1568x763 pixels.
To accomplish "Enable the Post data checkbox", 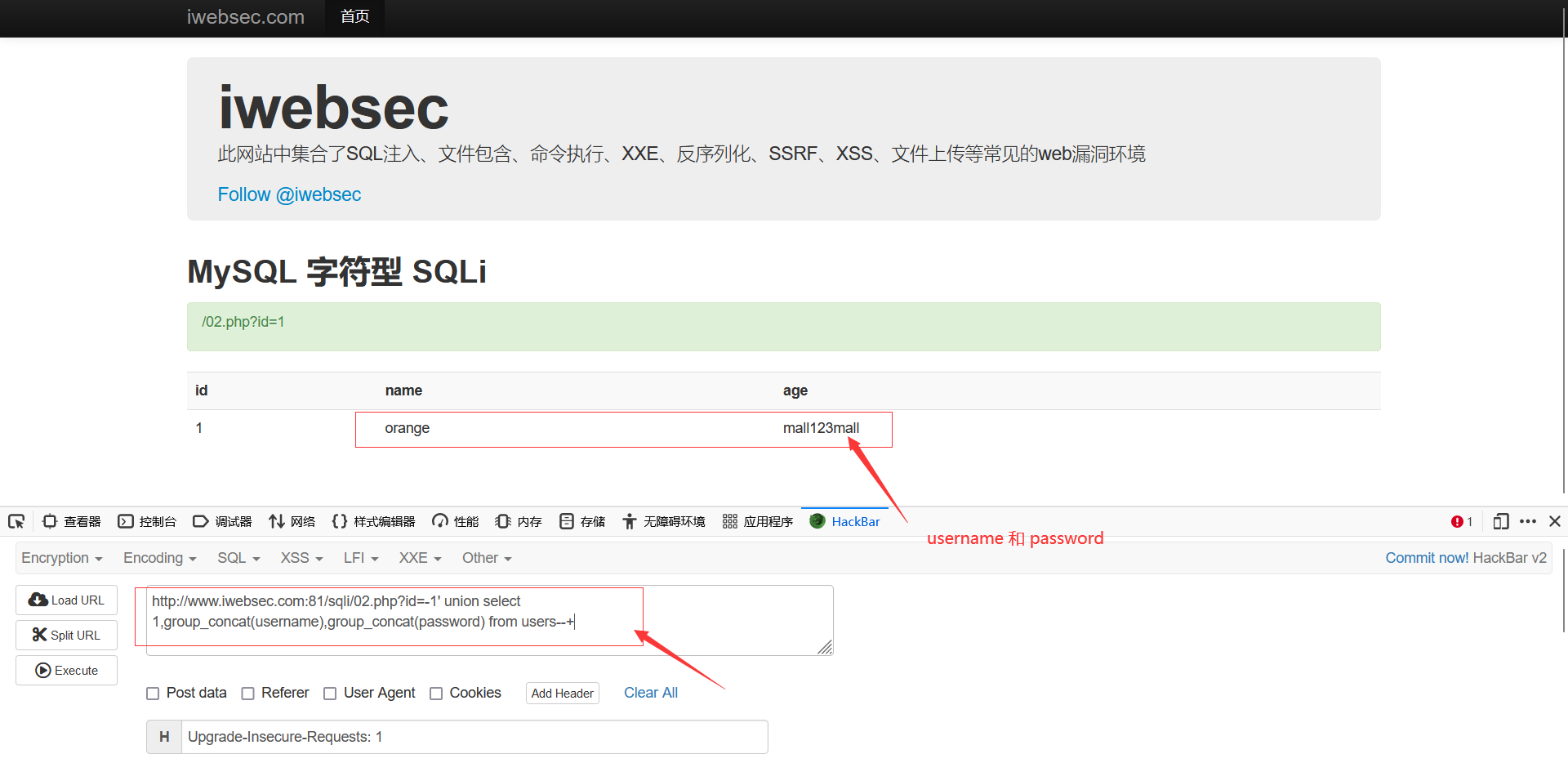I will pos(153,693).
